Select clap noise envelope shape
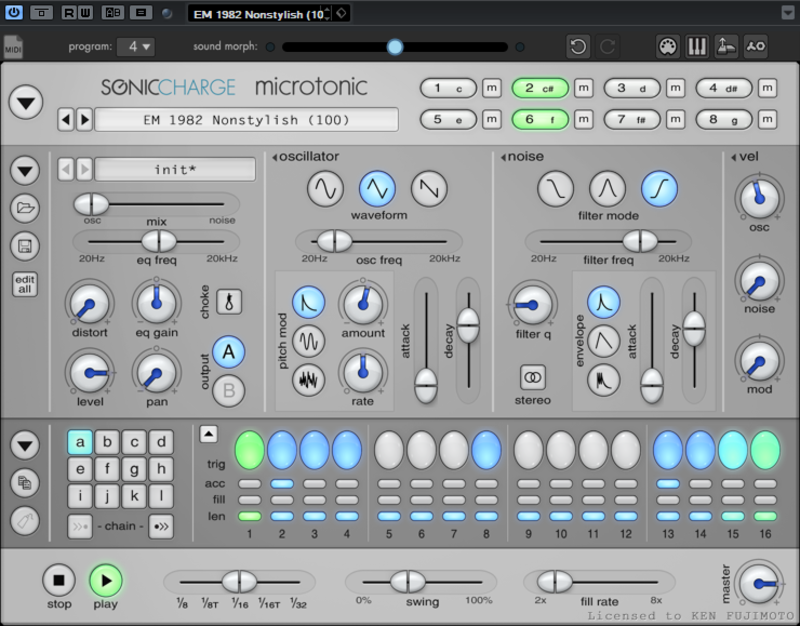 coord(604,380)
